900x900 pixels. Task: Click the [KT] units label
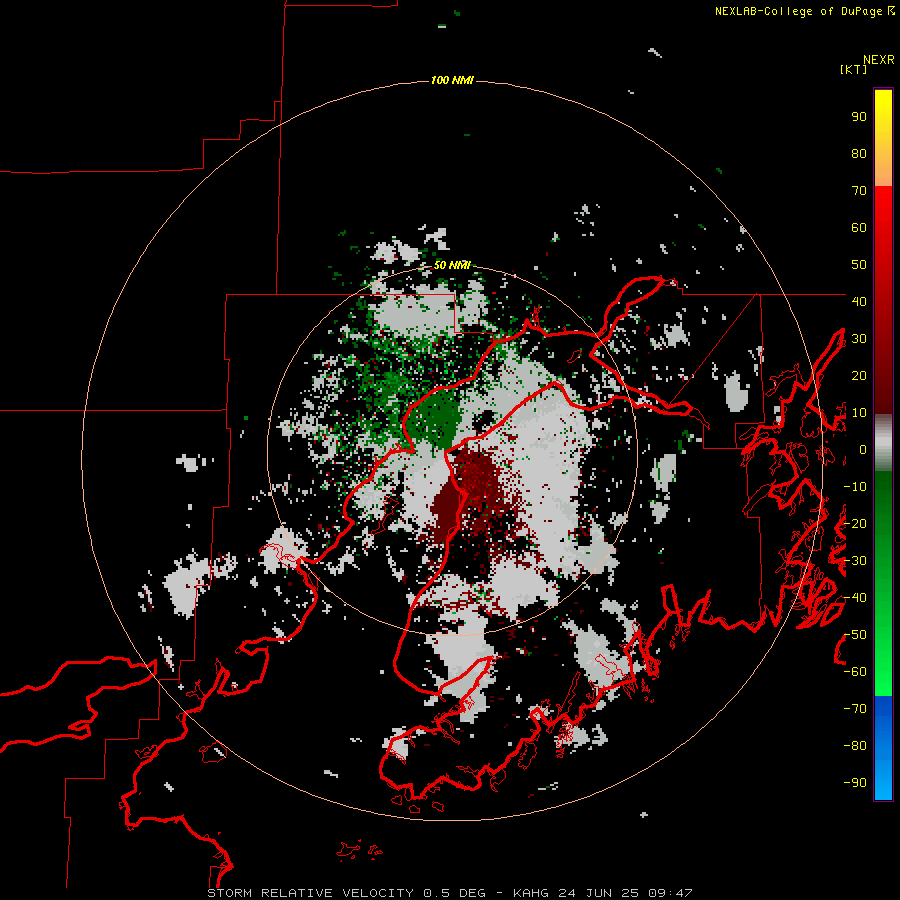854,69
